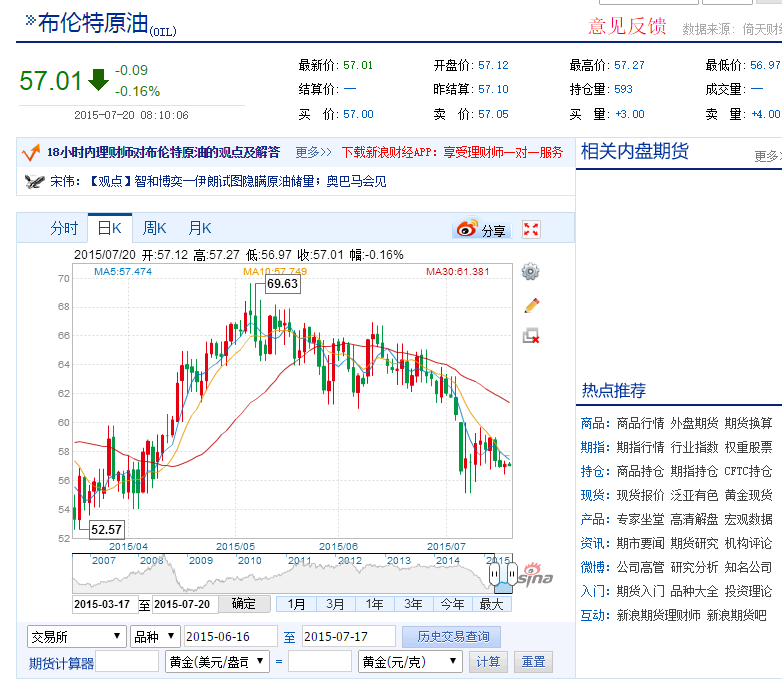This screenshot has width=782, height=684.
Task: Open 交易所 dropdown
Action: pos(76,636)
